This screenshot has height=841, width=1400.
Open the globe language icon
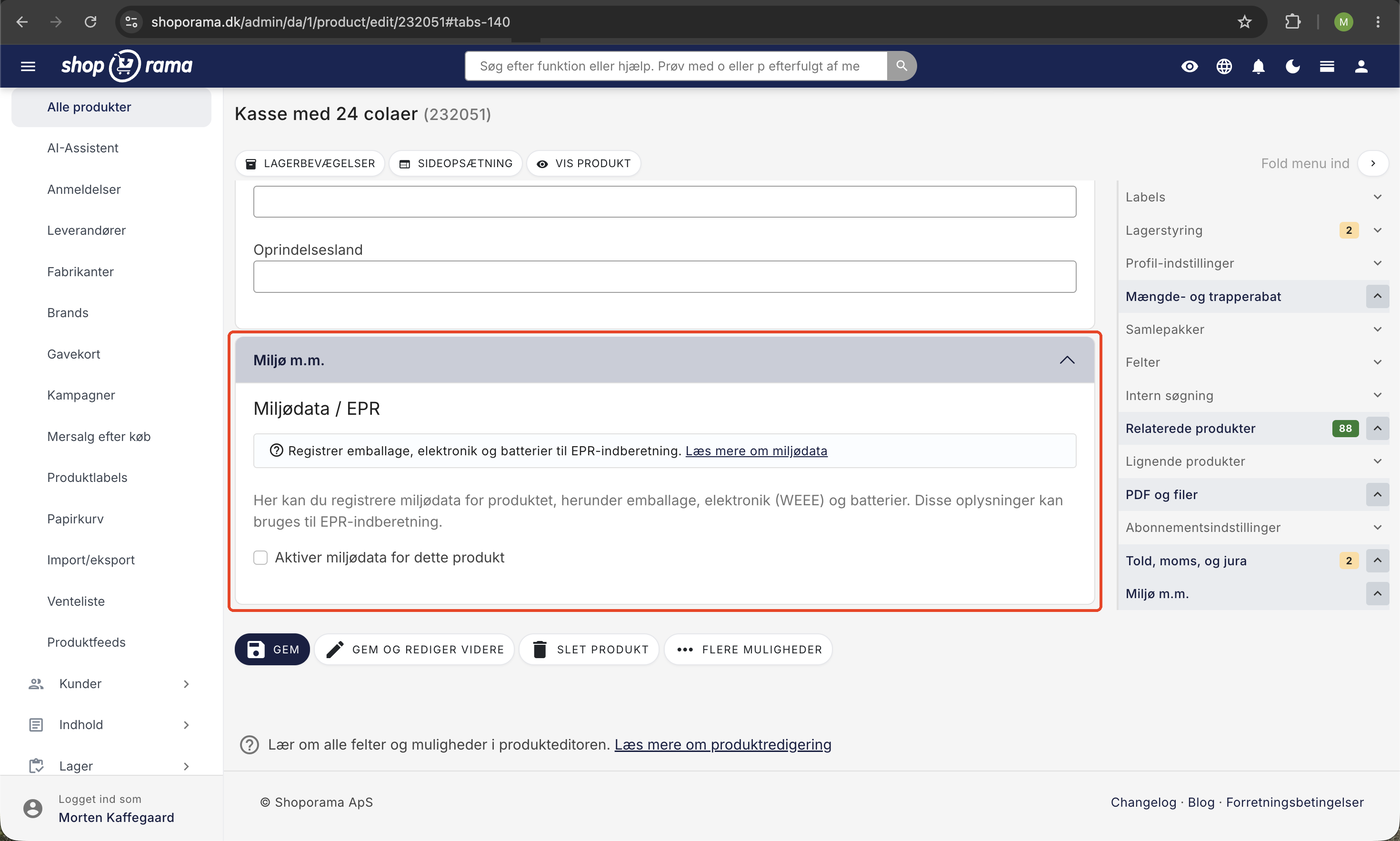click(1224, 66)
